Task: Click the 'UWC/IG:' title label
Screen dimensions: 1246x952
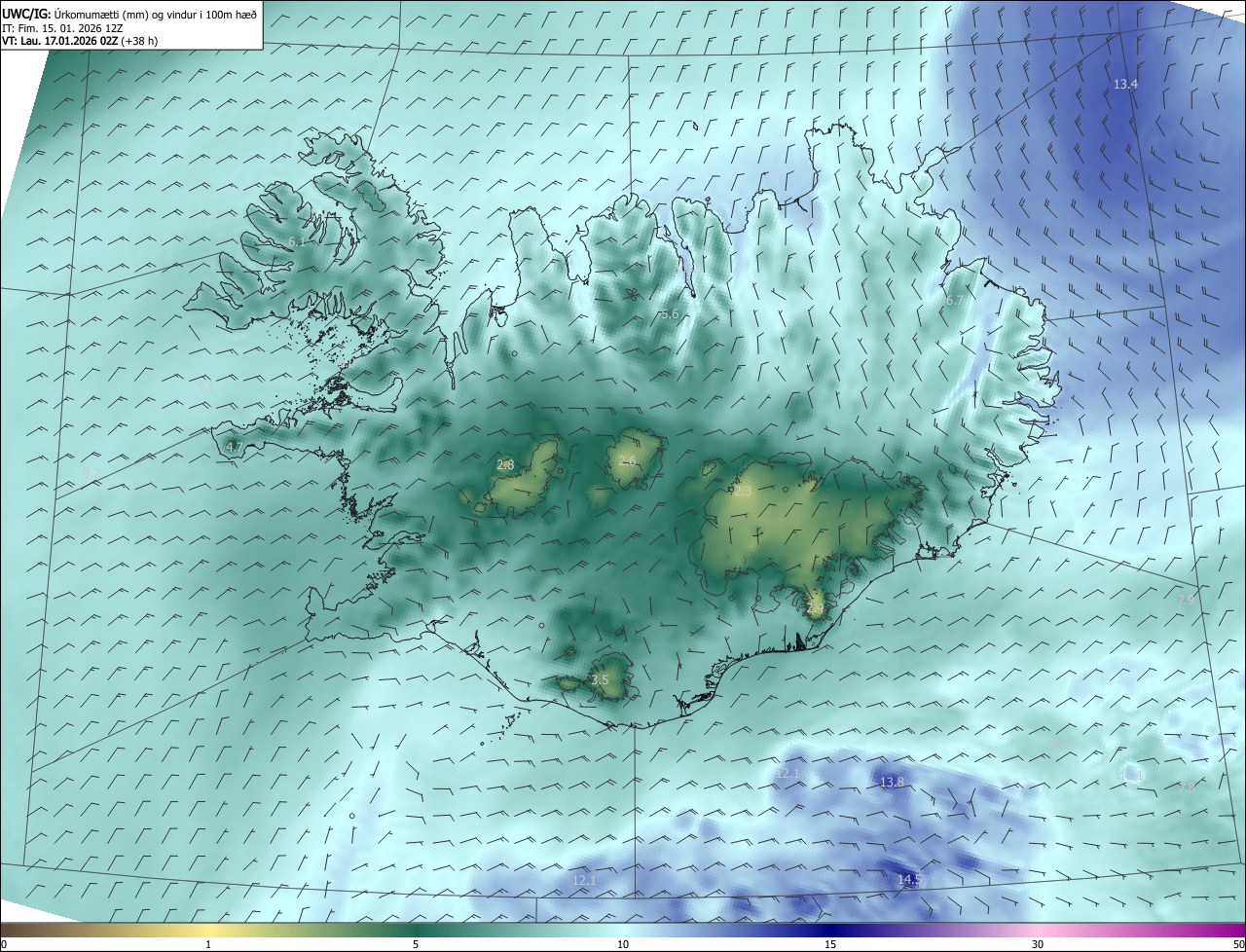Action: click(26, 13)
